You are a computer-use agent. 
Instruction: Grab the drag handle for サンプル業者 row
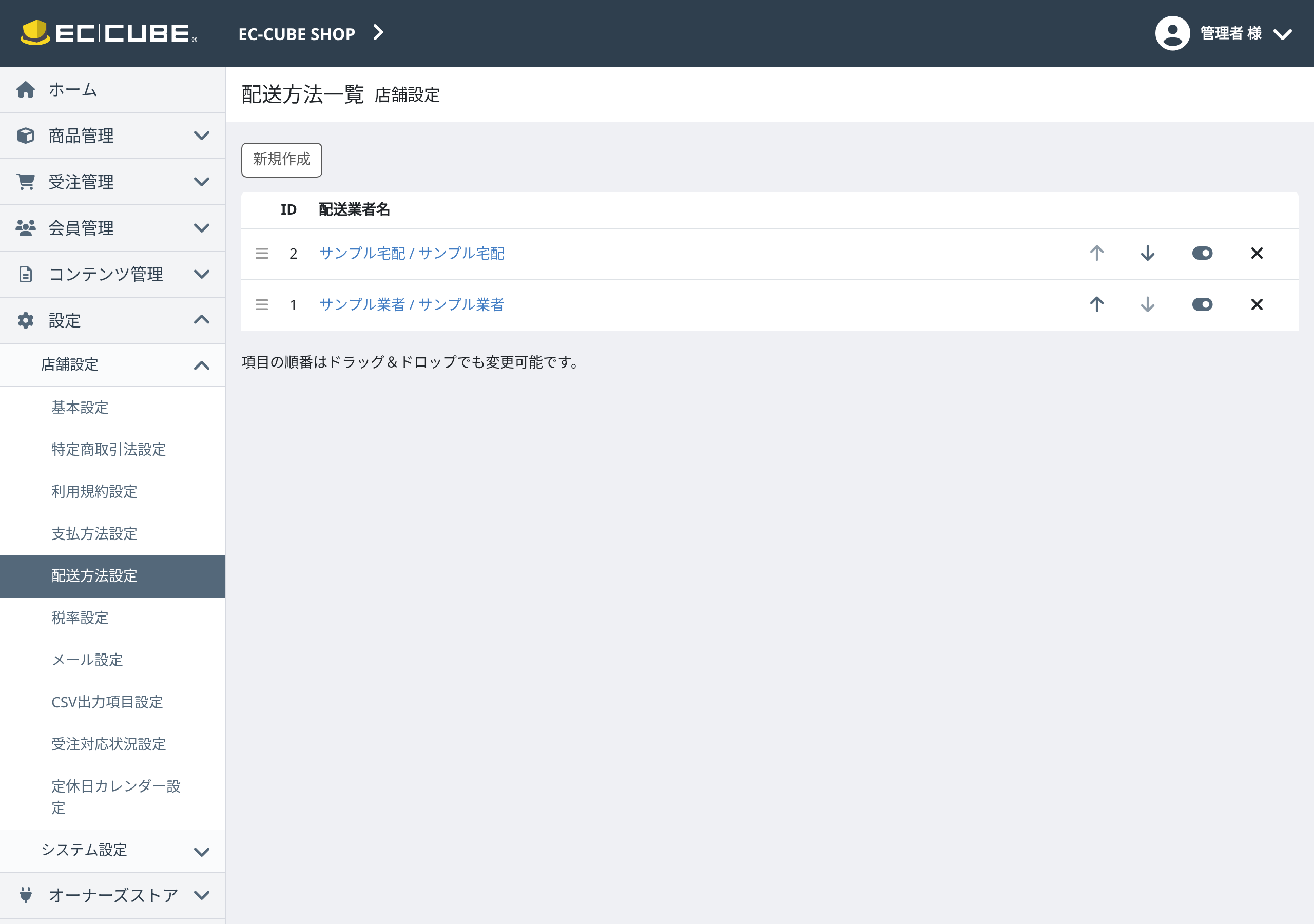[x=262, y=304]
